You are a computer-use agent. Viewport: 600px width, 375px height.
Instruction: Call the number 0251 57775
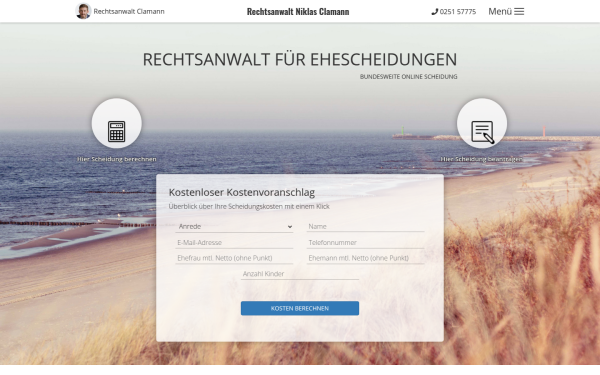[458, 12]
